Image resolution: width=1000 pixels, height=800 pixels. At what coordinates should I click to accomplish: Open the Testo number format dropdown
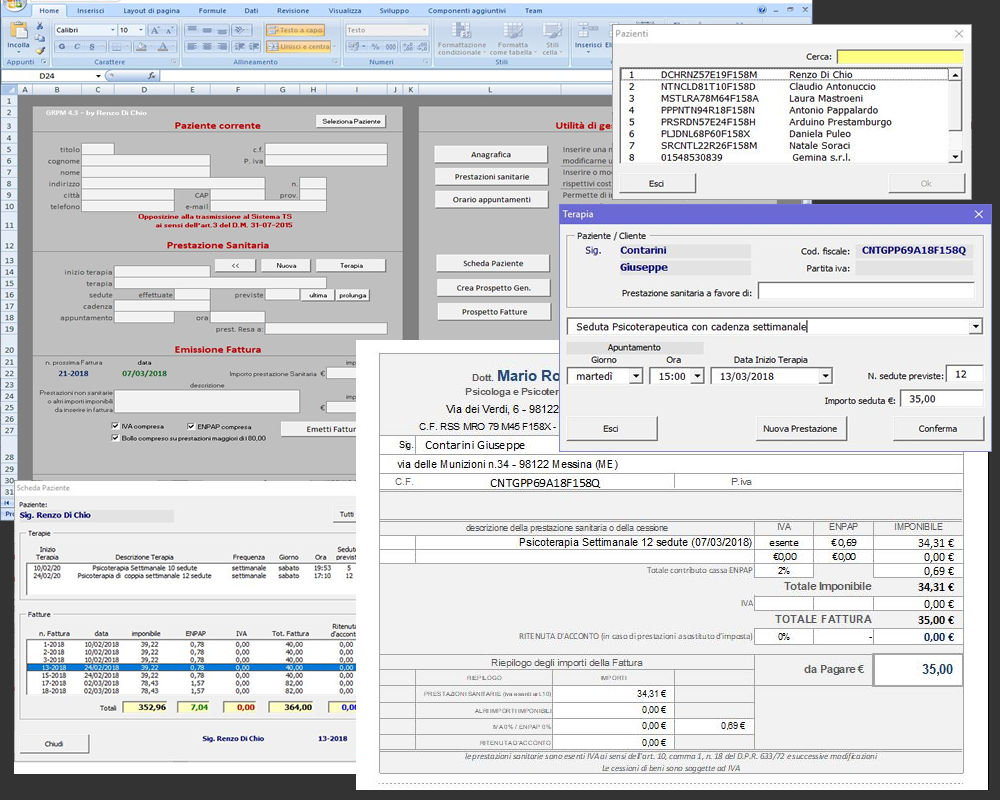[424, 30]
